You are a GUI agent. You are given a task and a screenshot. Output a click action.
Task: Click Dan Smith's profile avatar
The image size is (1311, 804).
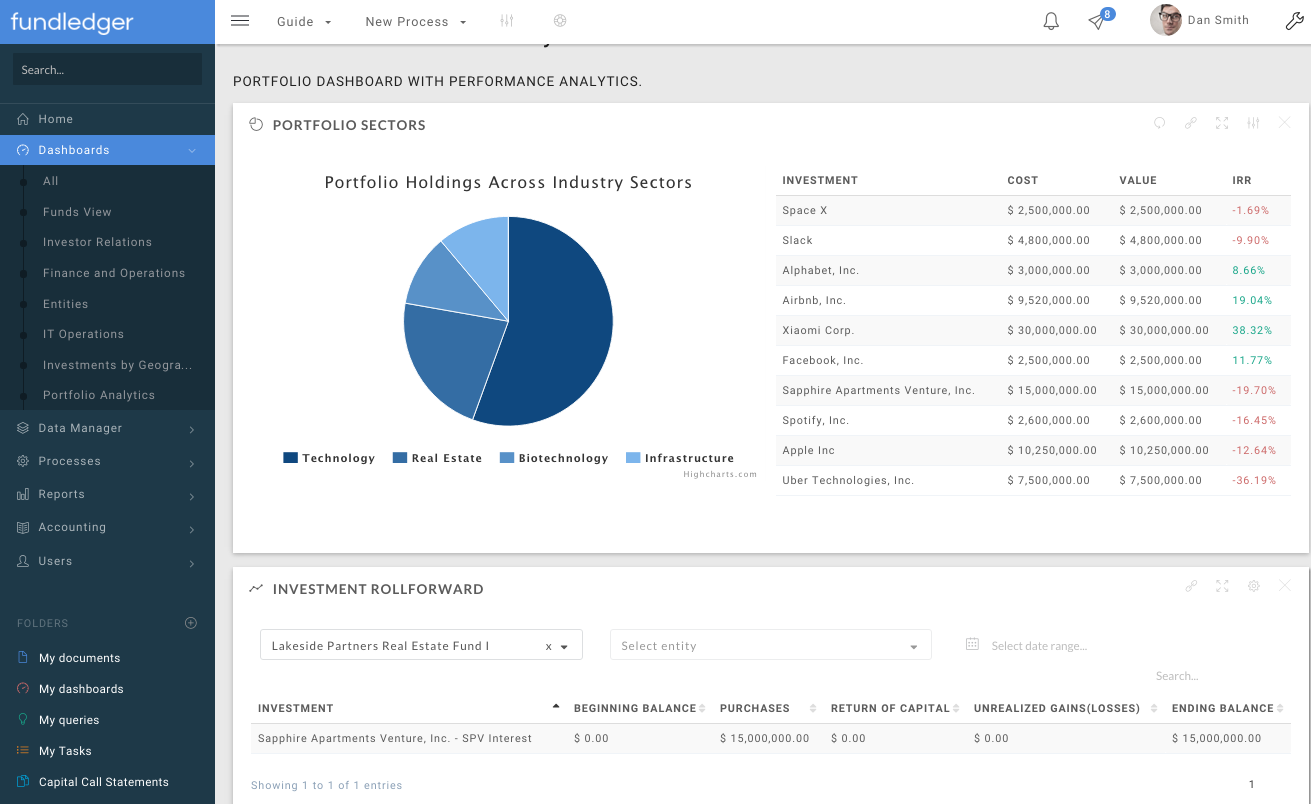[x=1166, y=20]
